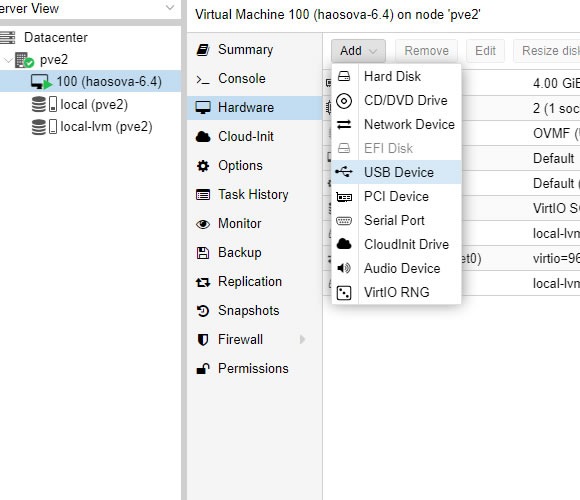Viewport: 580px width, 500px height.
Task: Select local (pve2) storage
Action: tap(90, 104)
